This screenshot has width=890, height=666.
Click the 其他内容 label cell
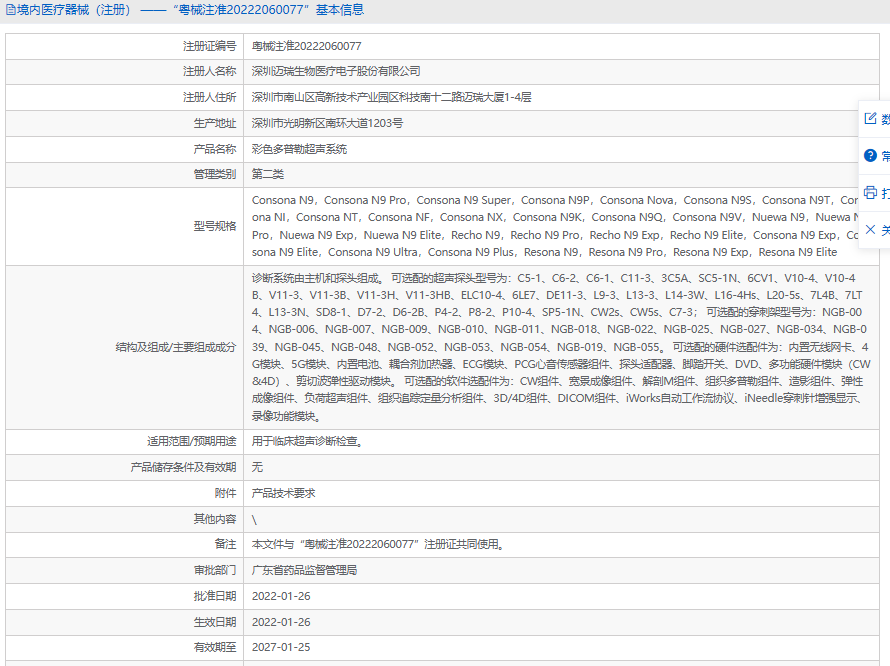click(124, 519)
